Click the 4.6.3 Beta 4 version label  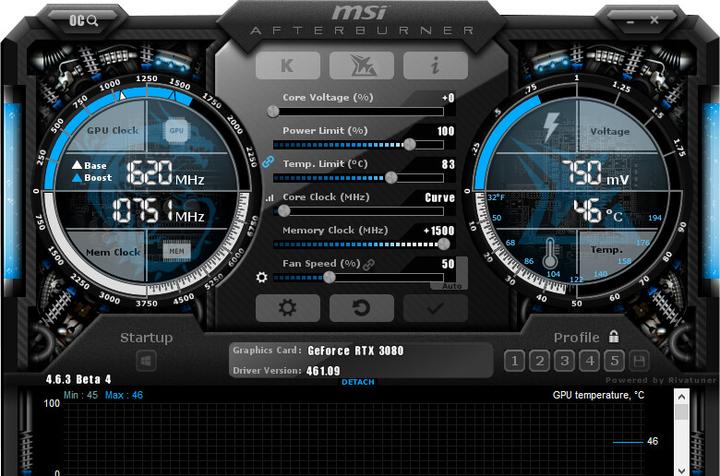[79, 380]
